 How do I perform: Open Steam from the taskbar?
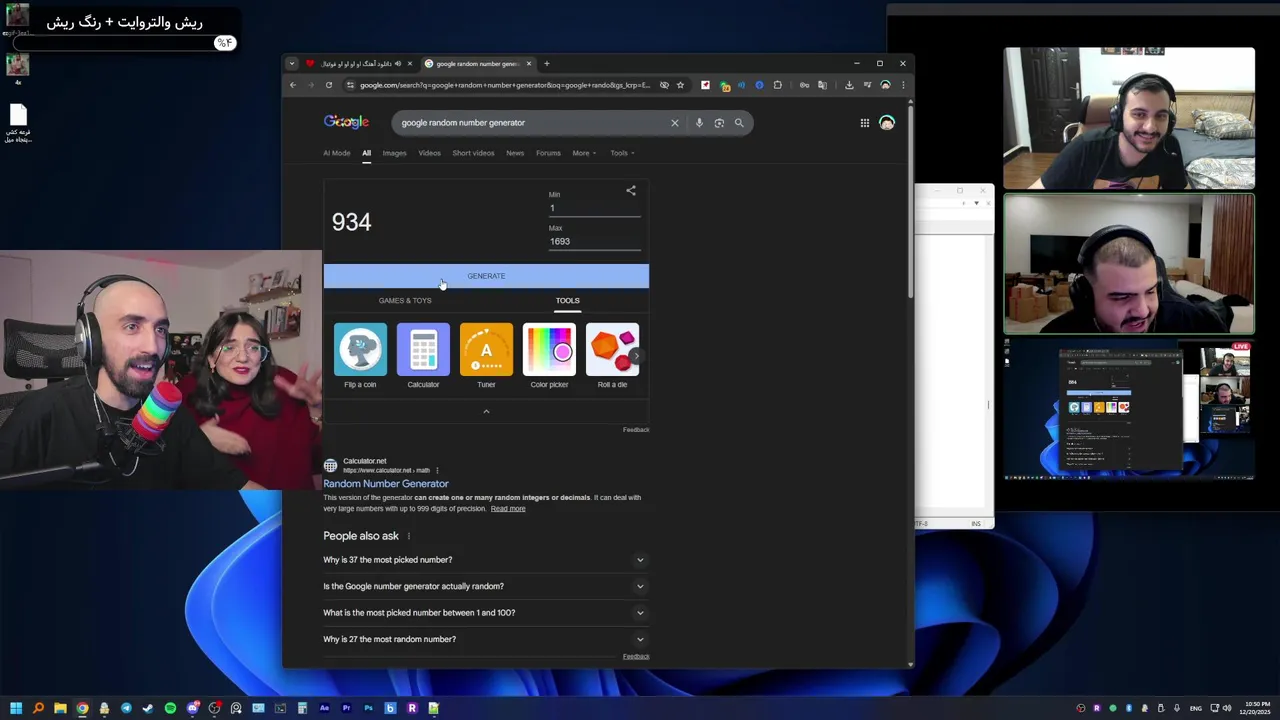click(x=148, y=708)
